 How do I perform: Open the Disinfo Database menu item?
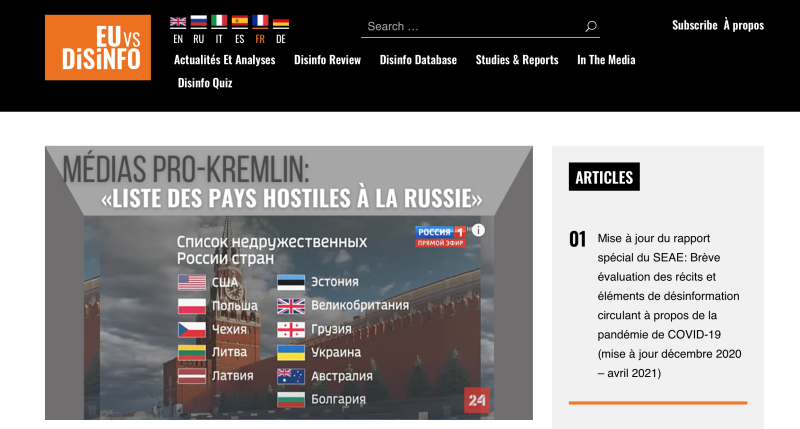coord(418,60)
